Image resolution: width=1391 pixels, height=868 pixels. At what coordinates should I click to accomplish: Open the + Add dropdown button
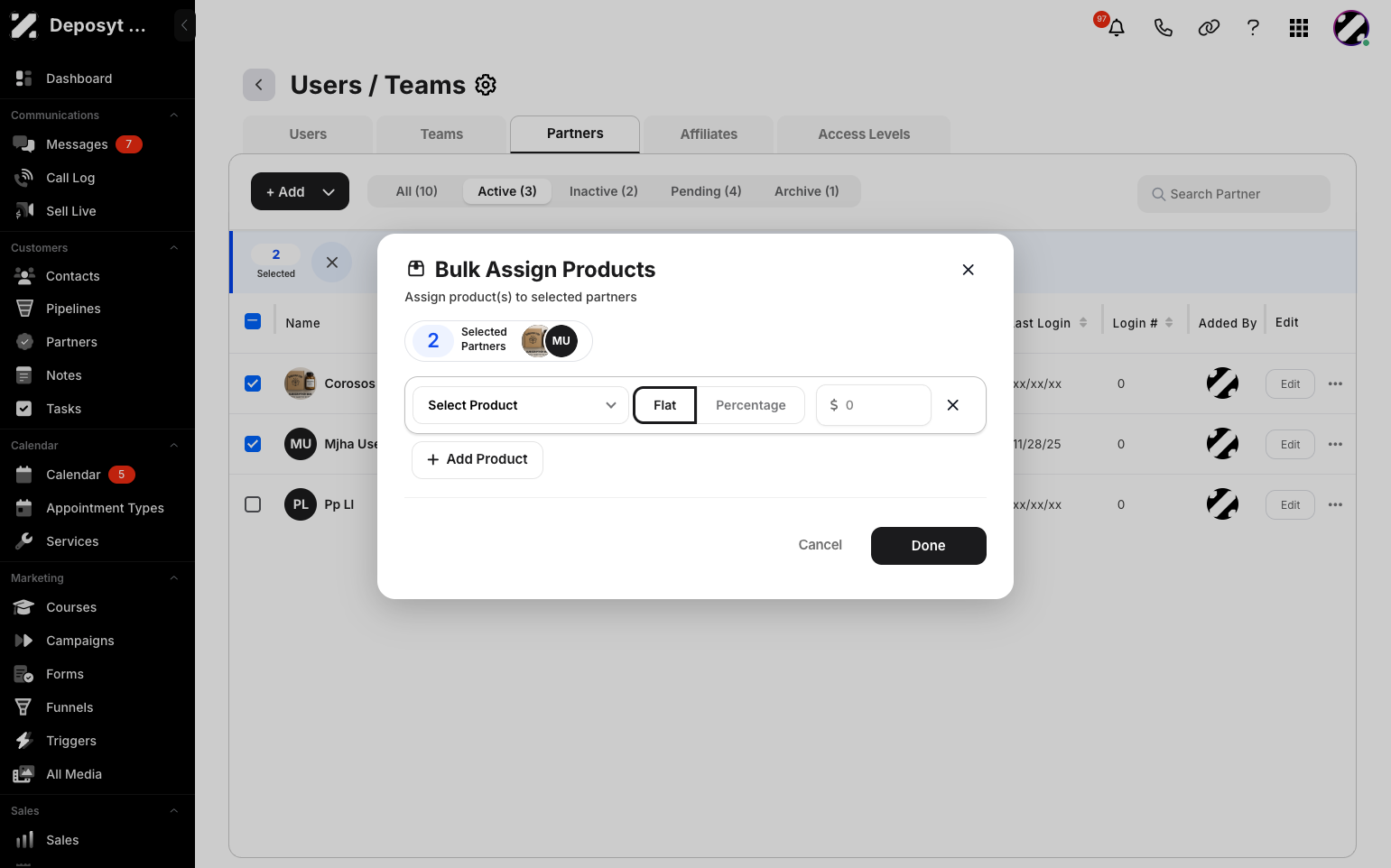[300, 191]
